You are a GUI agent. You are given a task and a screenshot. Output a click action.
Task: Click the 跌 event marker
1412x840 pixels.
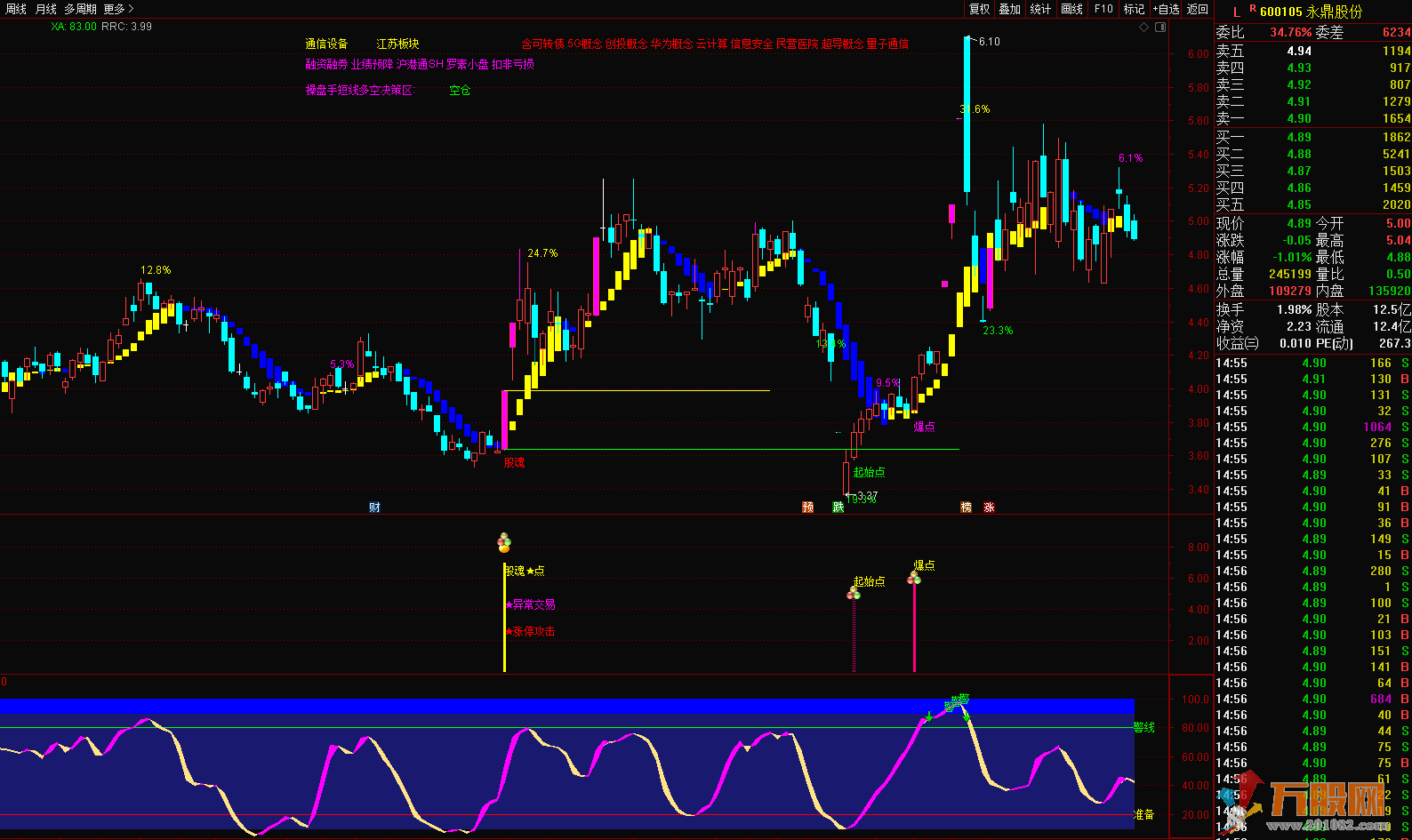[838, 508]
